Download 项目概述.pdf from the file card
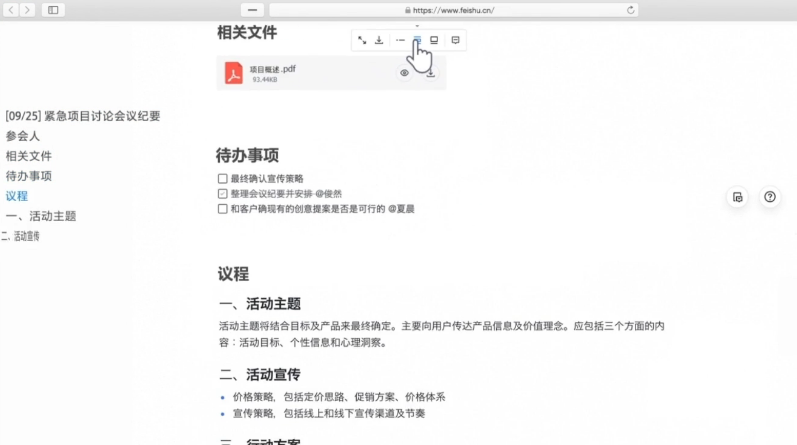 tap(431, 73)
